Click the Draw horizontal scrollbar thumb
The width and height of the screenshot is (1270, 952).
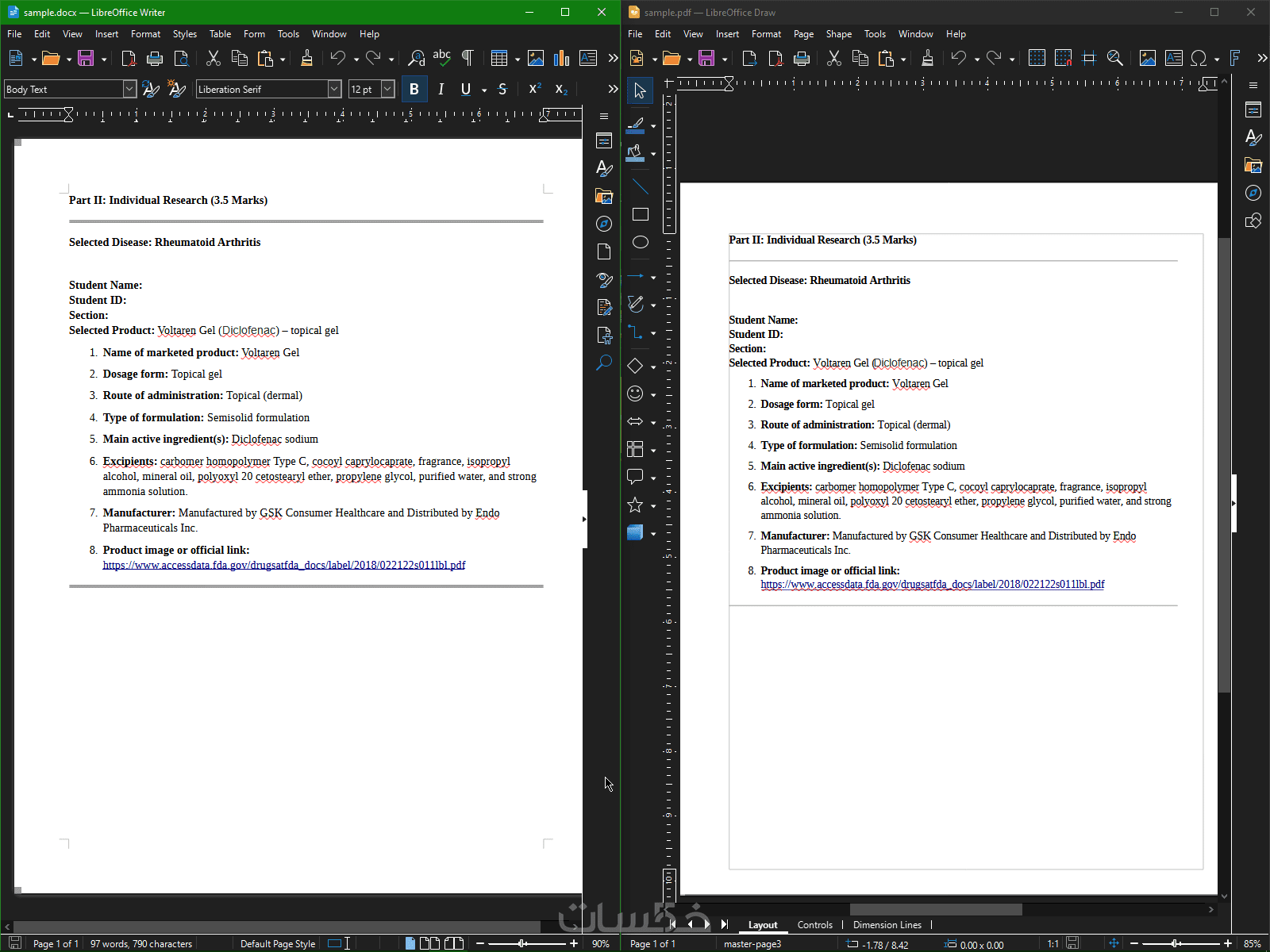[936, 909]
